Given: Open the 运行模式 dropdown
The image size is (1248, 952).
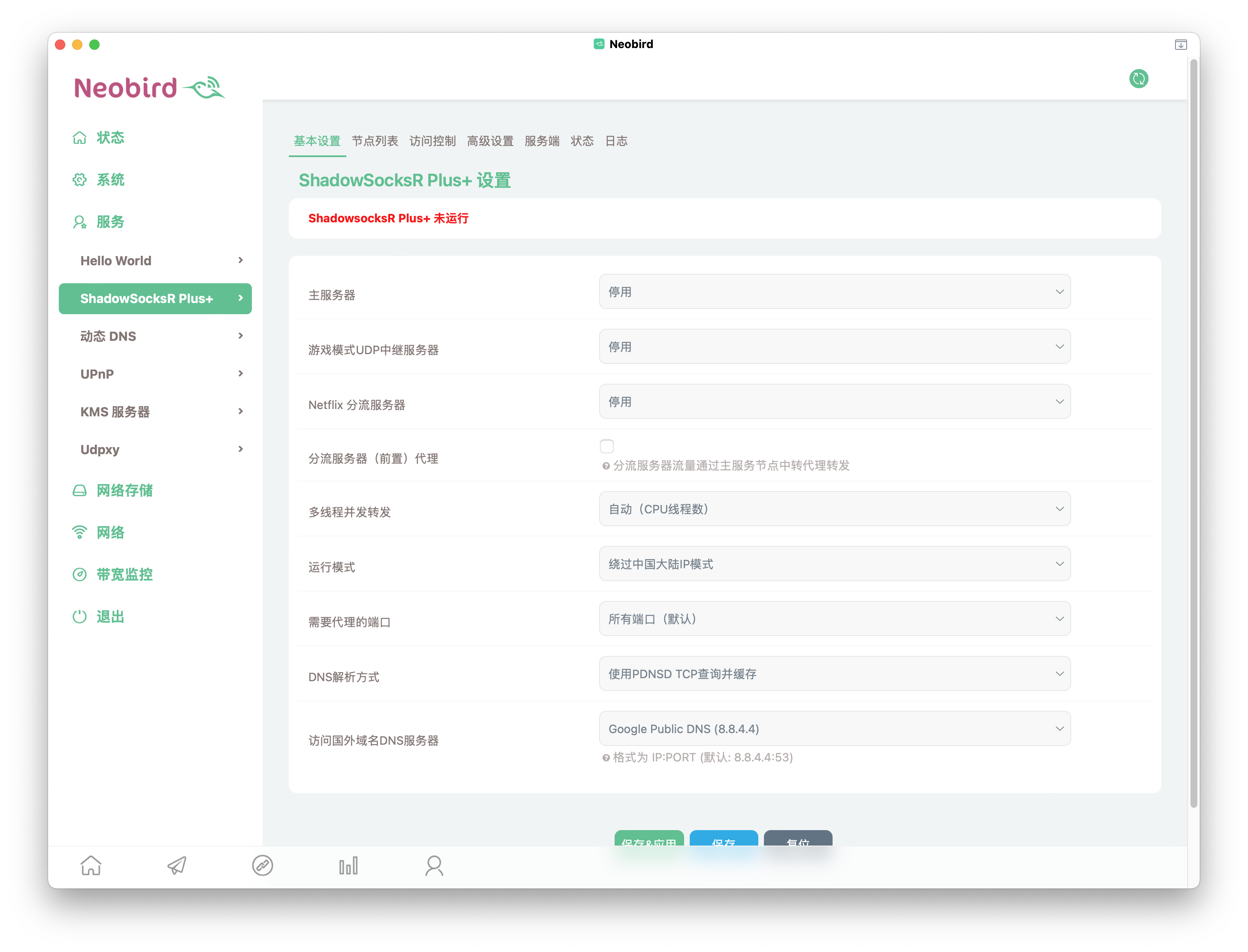Looking at the screenshot, I should [x=834, y=564].
